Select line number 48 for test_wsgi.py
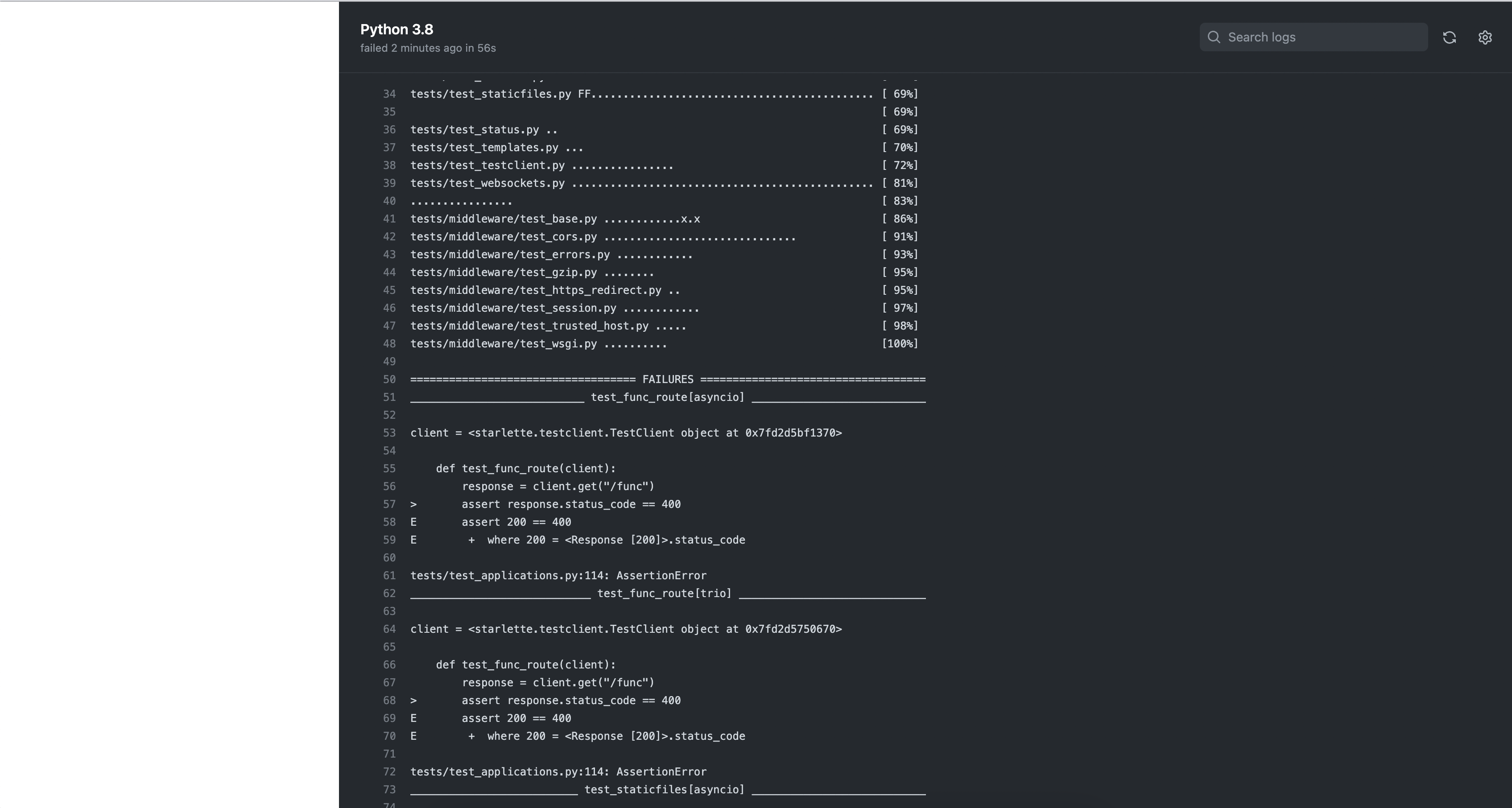This screenshot has width=1512, height=808. [389, 344]
